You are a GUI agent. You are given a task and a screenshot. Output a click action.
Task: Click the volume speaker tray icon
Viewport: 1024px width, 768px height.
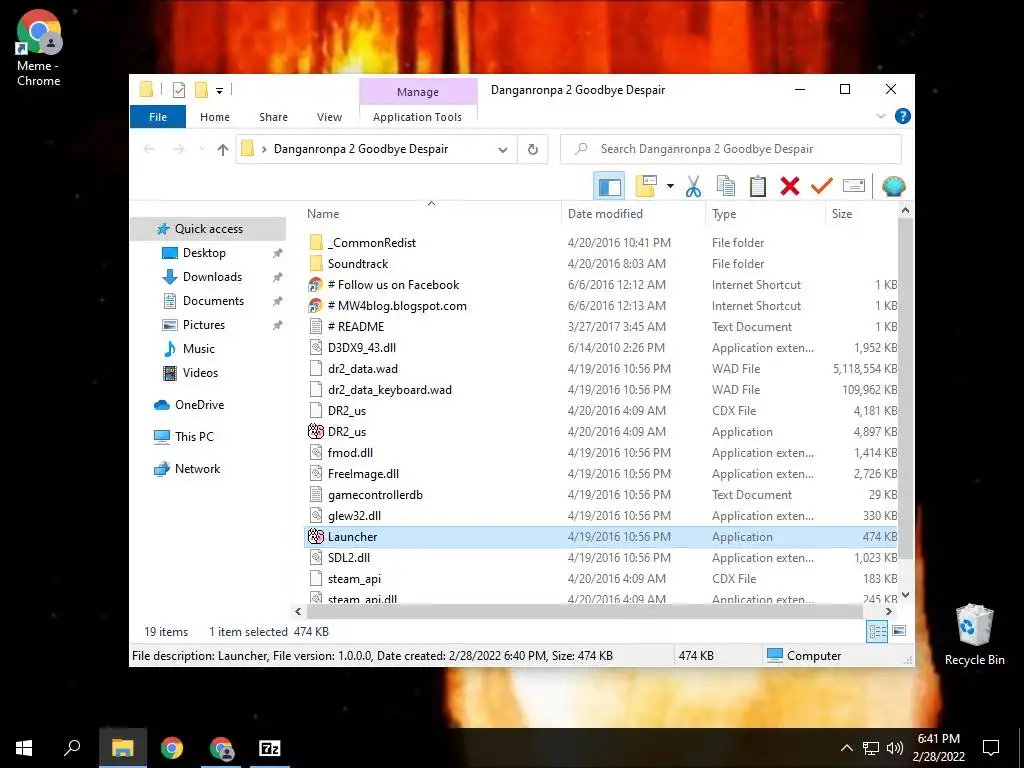895,748
